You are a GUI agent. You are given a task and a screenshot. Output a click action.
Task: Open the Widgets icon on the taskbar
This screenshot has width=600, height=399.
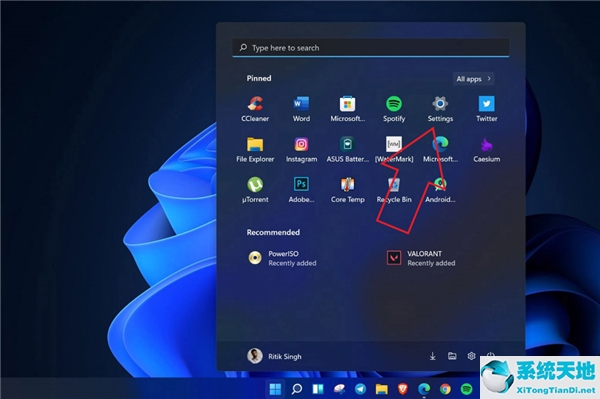coord(318,389)
